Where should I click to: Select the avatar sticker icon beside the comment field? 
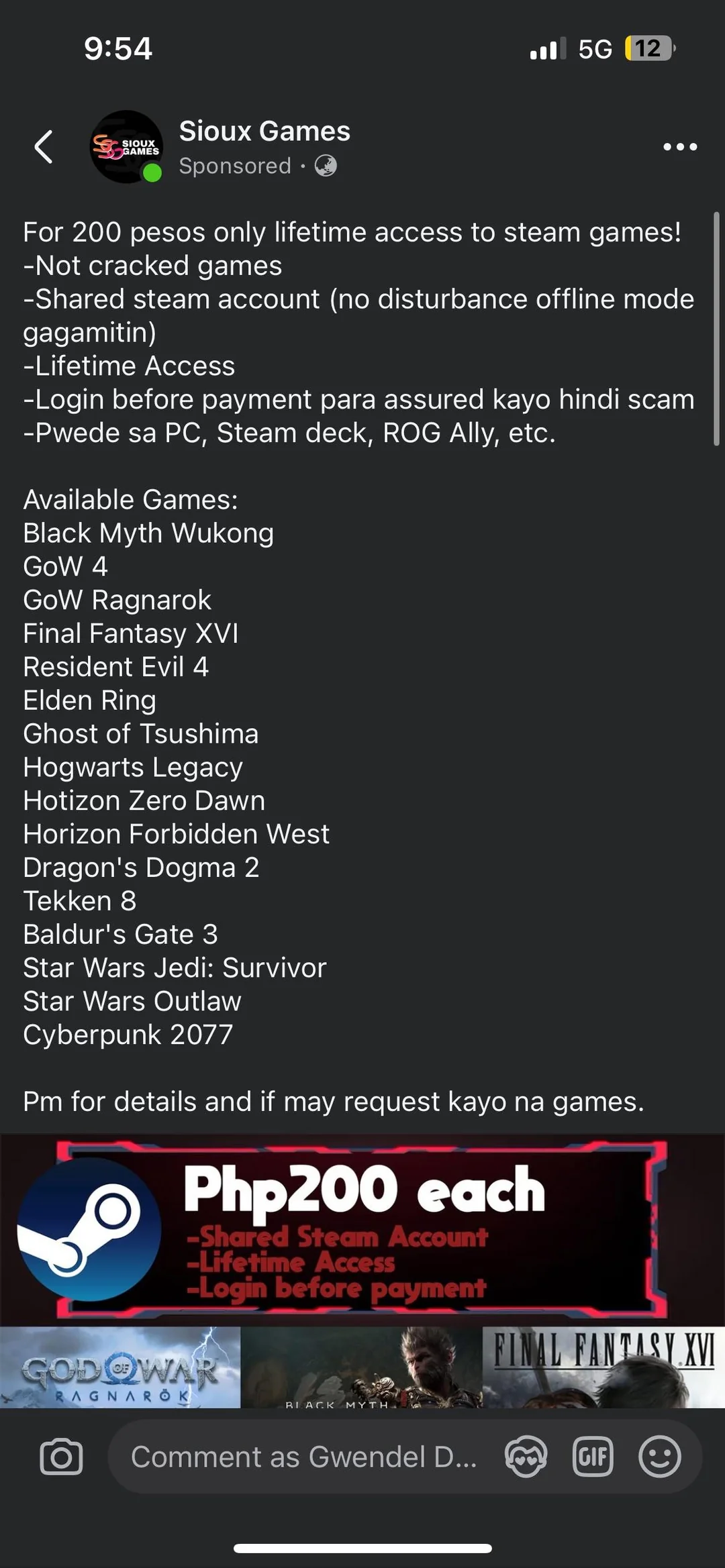[527, 1457]
